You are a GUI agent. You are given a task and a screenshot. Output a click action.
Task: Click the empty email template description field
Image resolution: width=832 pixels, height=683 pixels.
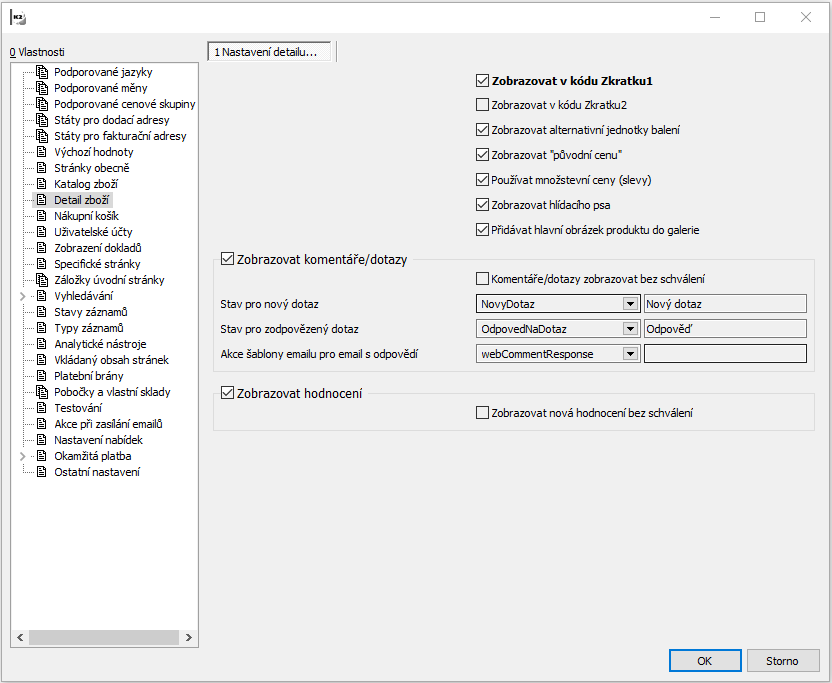pos(725,354)
